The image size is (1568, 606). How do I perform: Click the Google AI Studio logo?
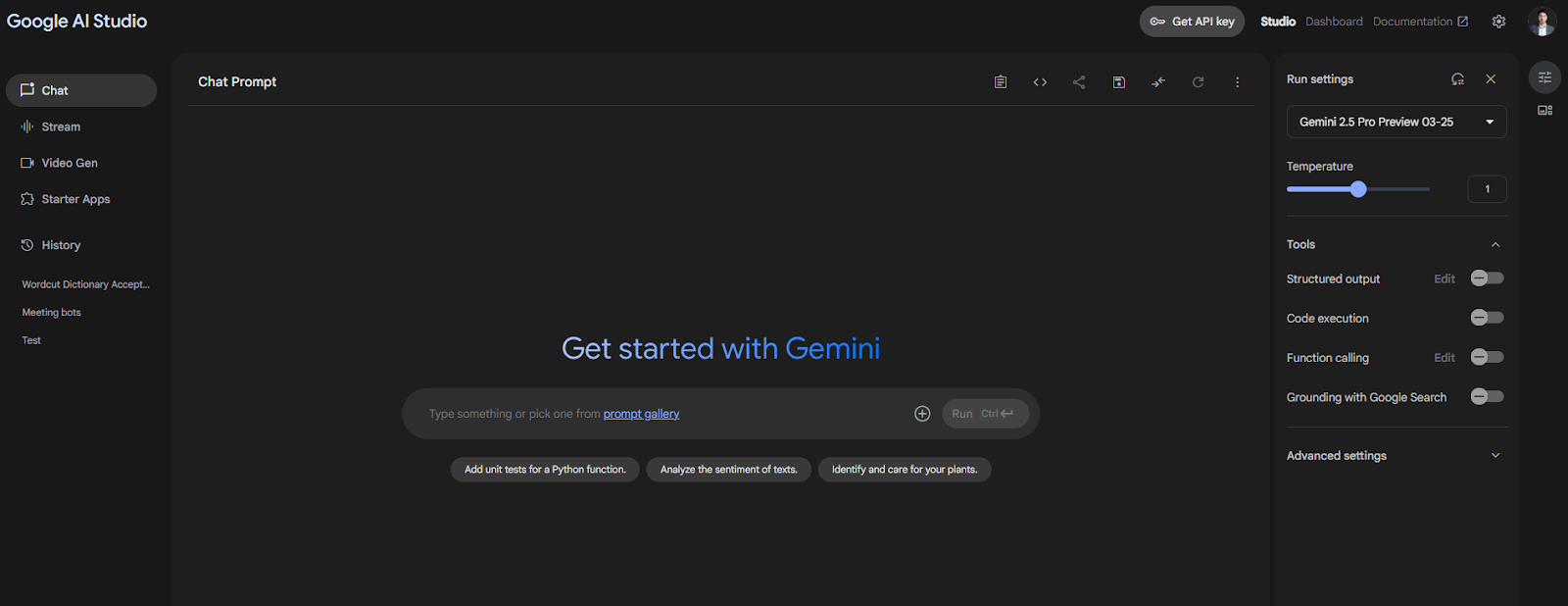coord(76,22)
